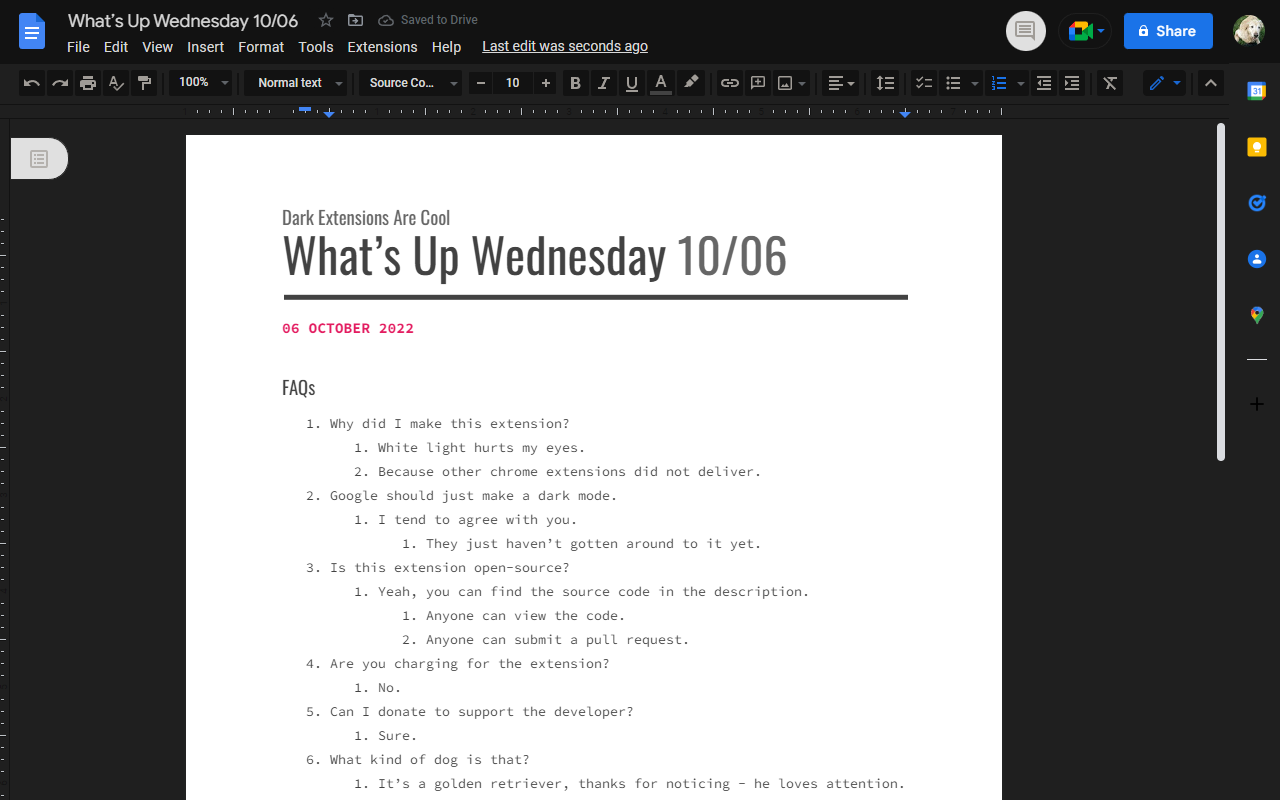The image size is (1280, 800).
Task: Open Google Calendar from the side panel
Action: [x=1256, y=90]
